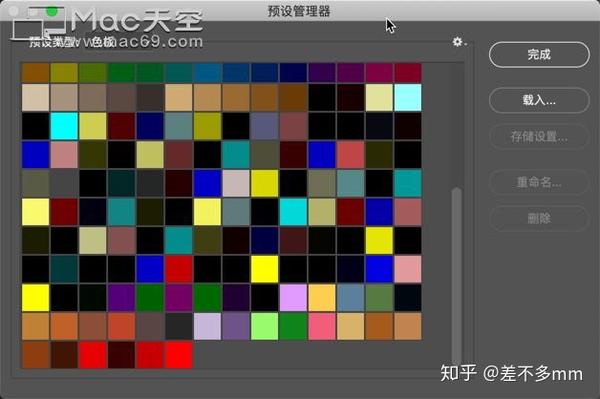The height and width of the screenshot is (399, 600).
Task: Choose the bright cyan swatch in the sixth row
Action: pos(293,212)
